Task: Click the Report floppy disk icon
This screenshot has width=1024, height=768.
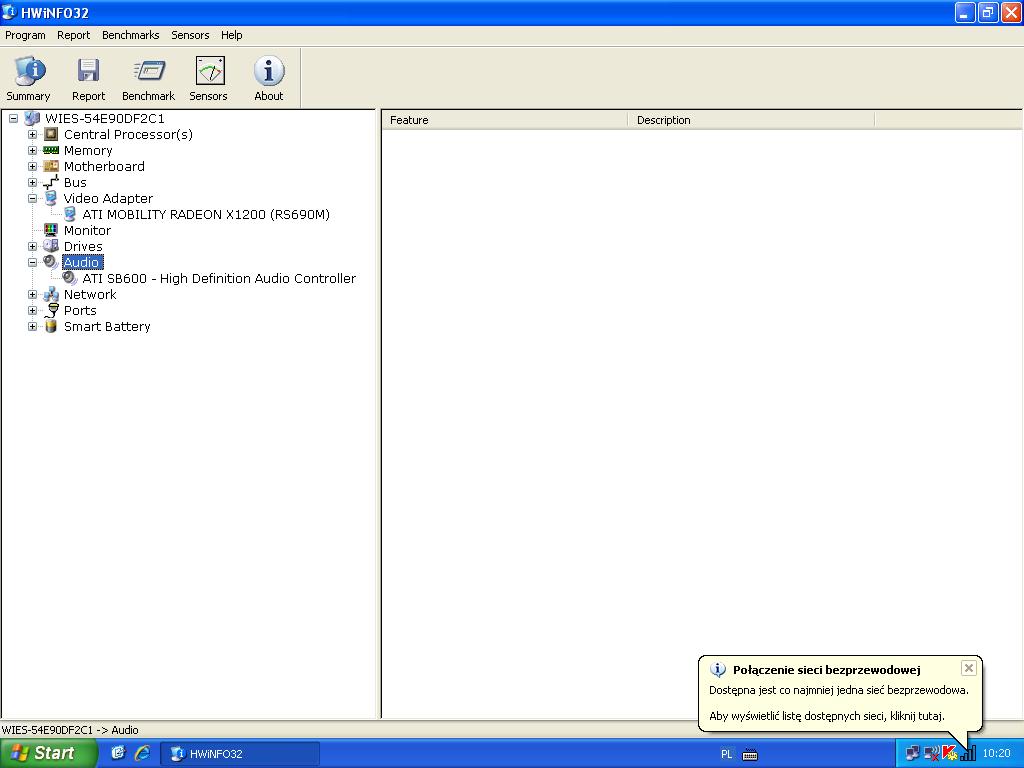Action: point(88,71)
